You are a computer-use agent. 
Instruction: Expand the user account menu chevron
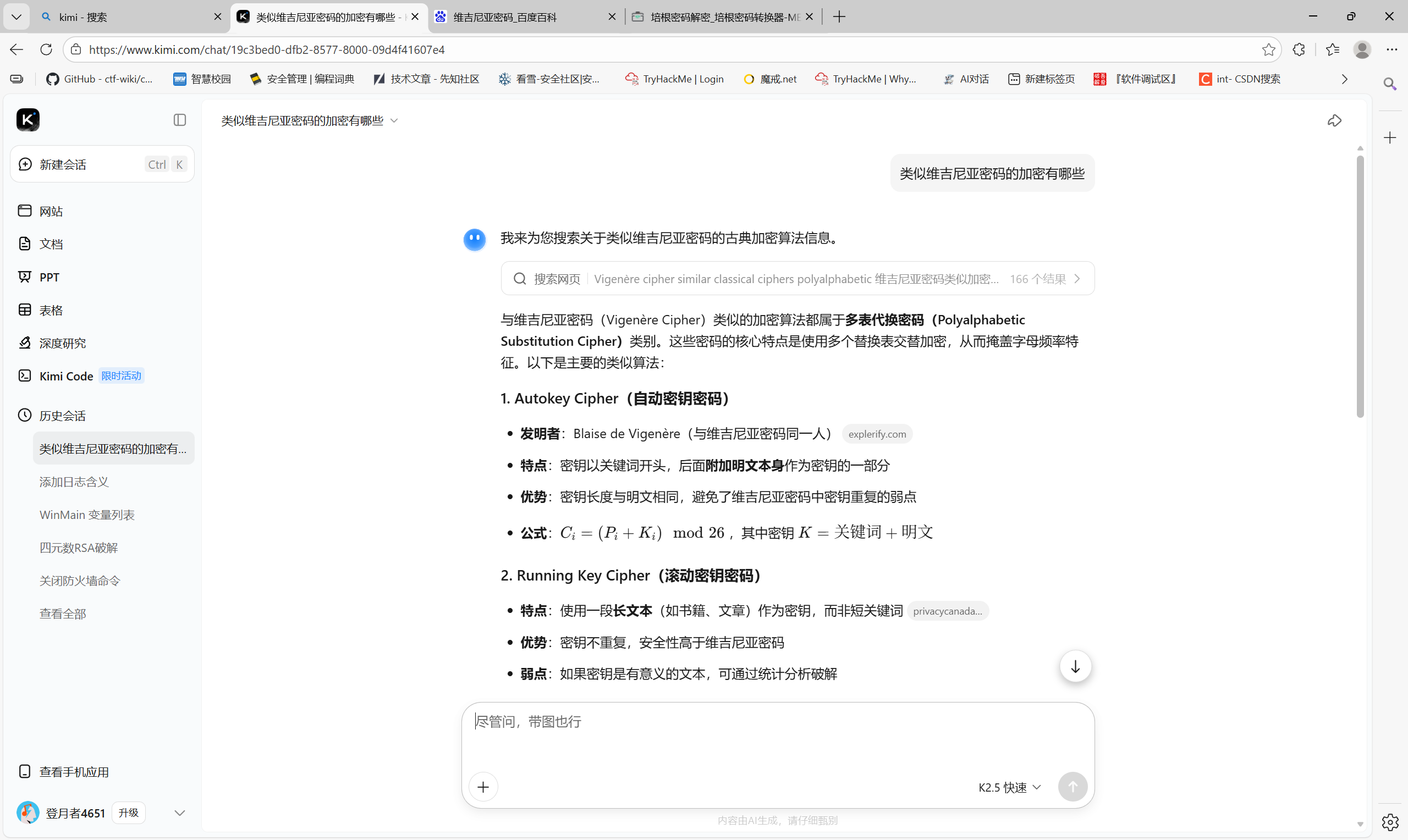click(x=179, y=813)
